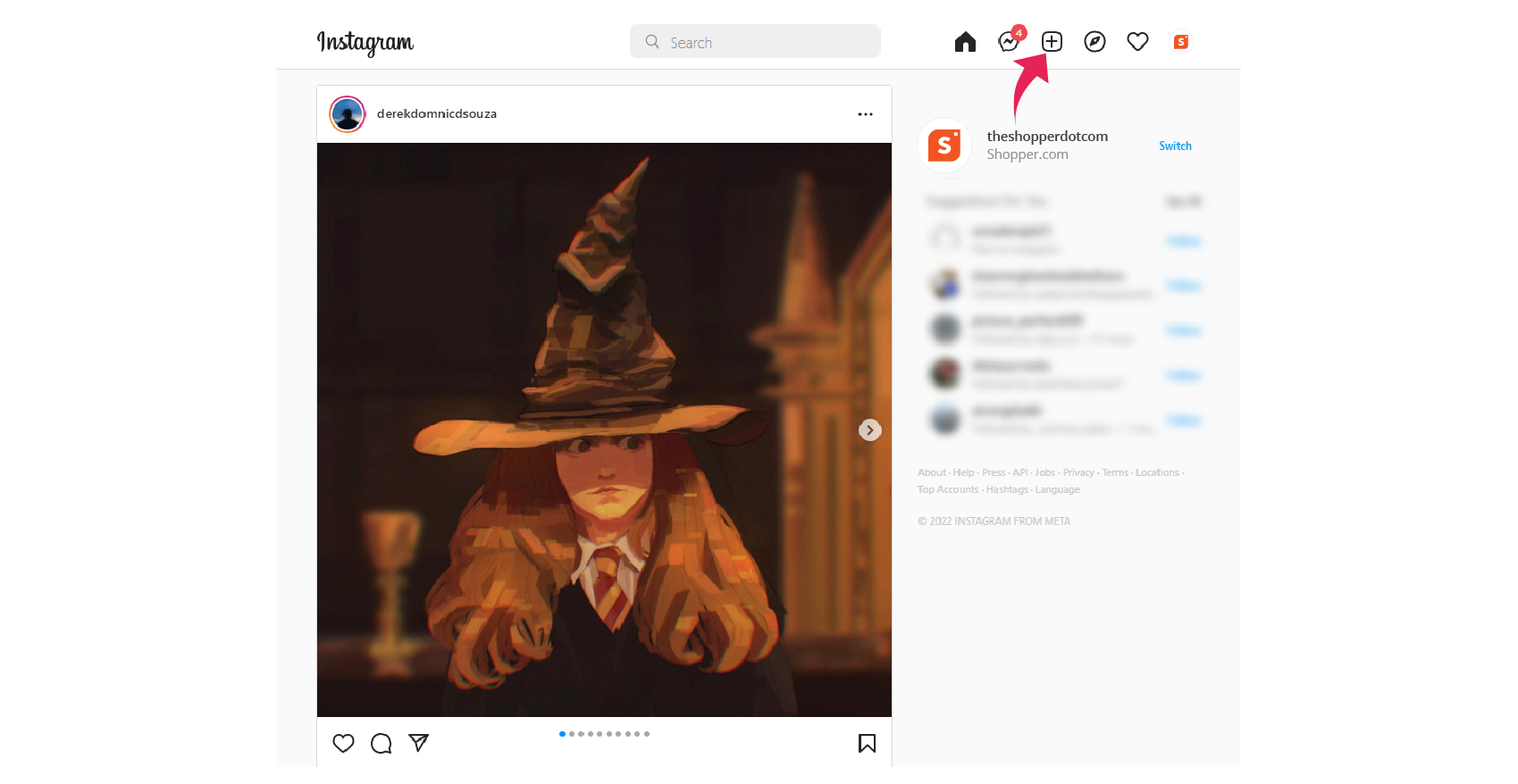Open the Locations footer link

click(1157, 472)
